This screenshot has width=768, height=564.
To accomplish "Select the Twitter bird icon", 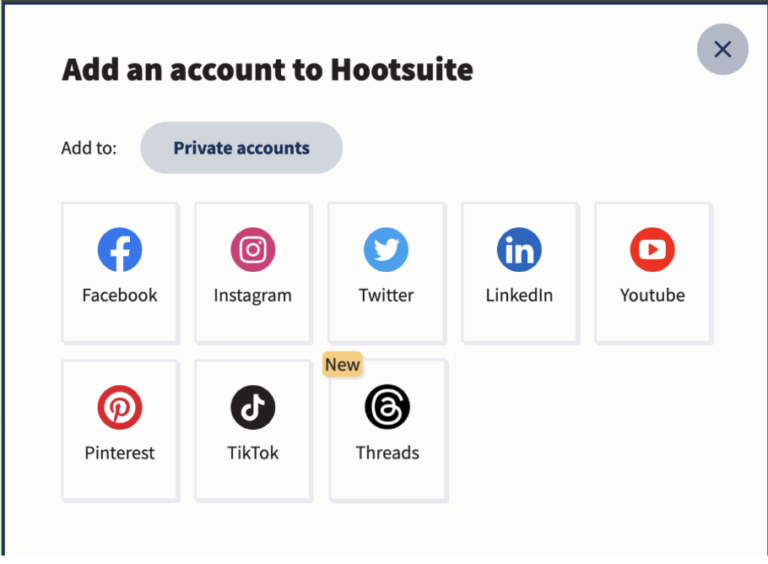I will (386, 250).
